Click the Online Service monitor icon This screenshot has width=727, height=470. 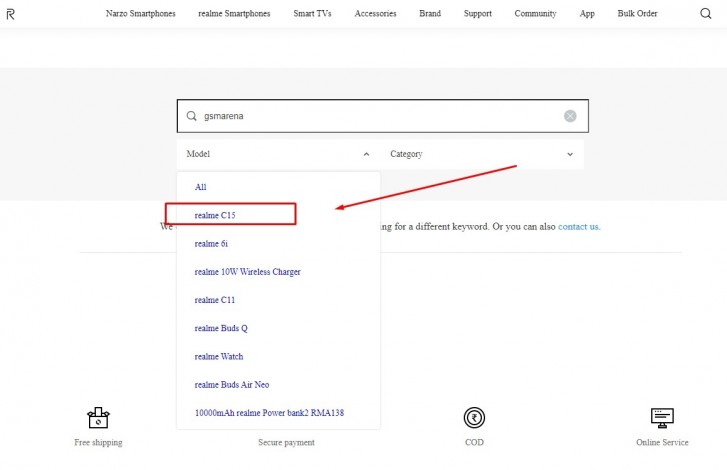(x=662, y=418)
